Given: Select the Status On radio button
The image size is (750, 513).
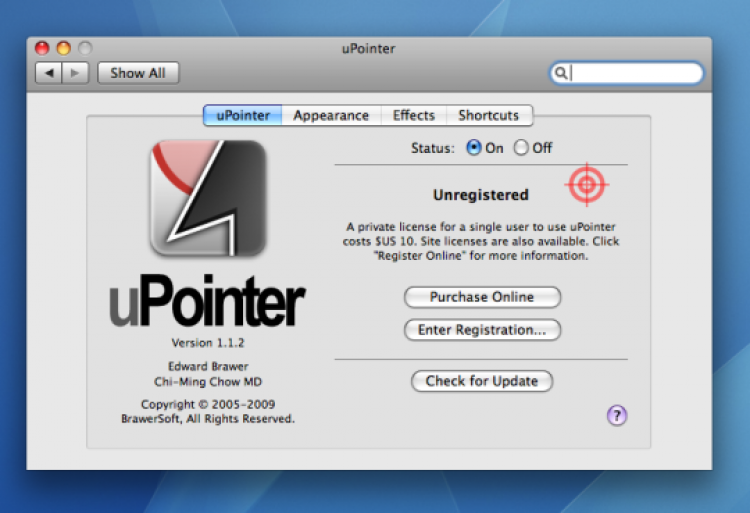Looking at the screenshot, I should click(473, 148).
